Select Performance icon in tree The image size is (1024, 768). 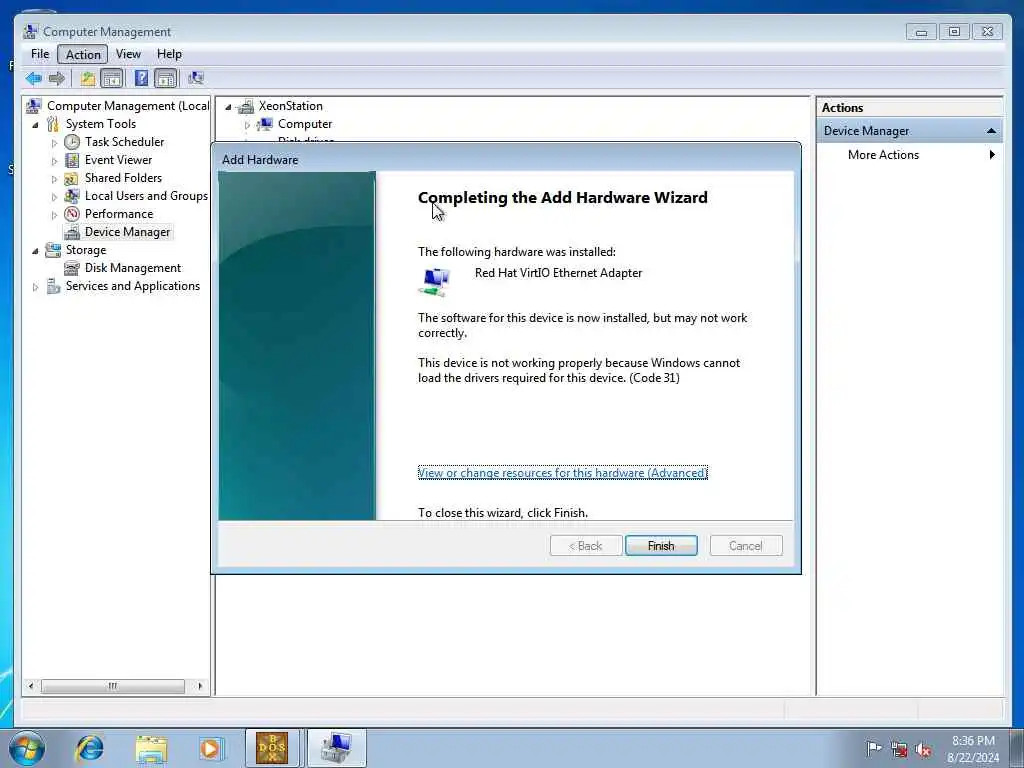[72, 214]
